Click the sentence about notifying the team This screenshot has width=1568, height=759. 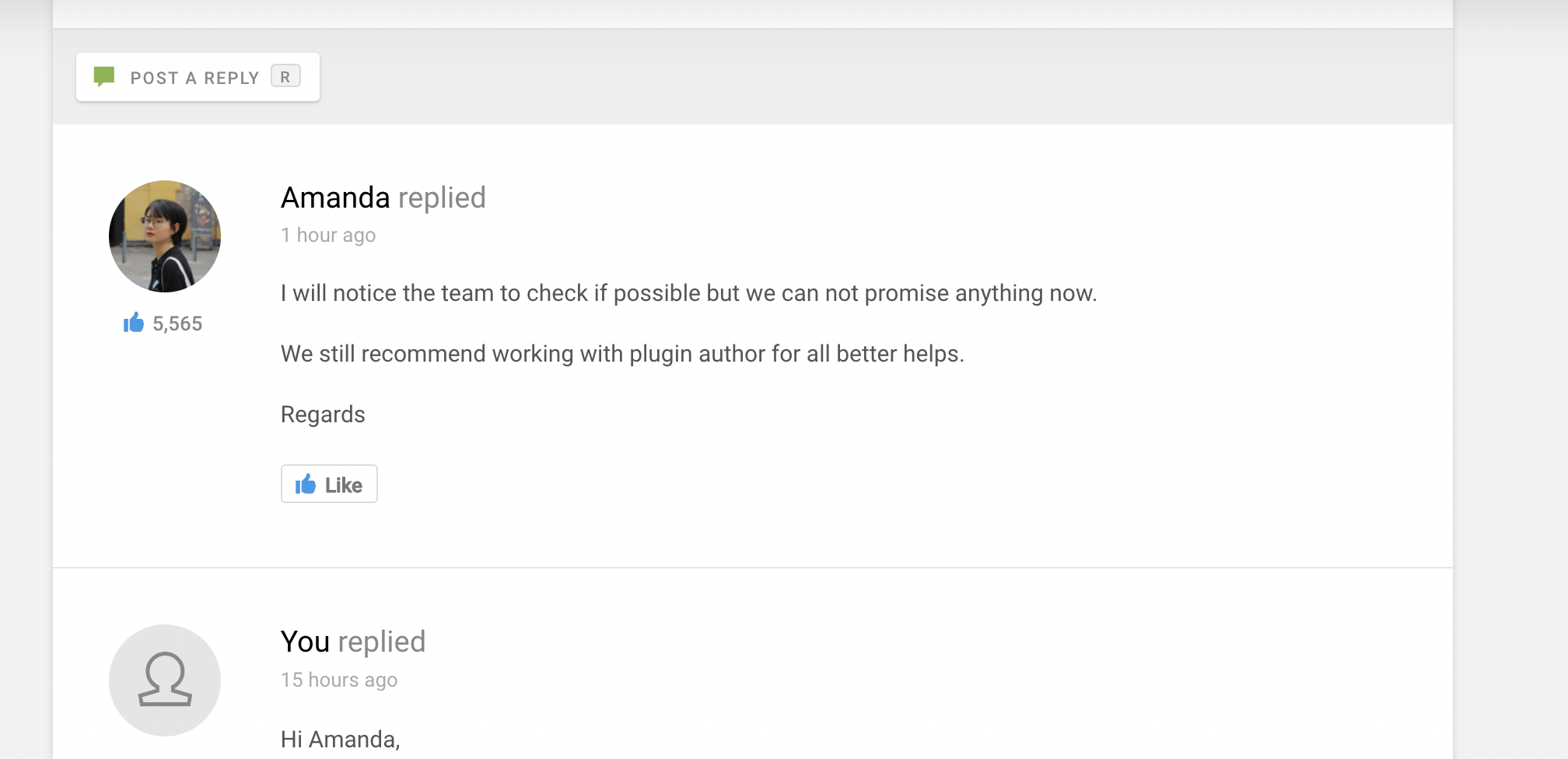689,293
